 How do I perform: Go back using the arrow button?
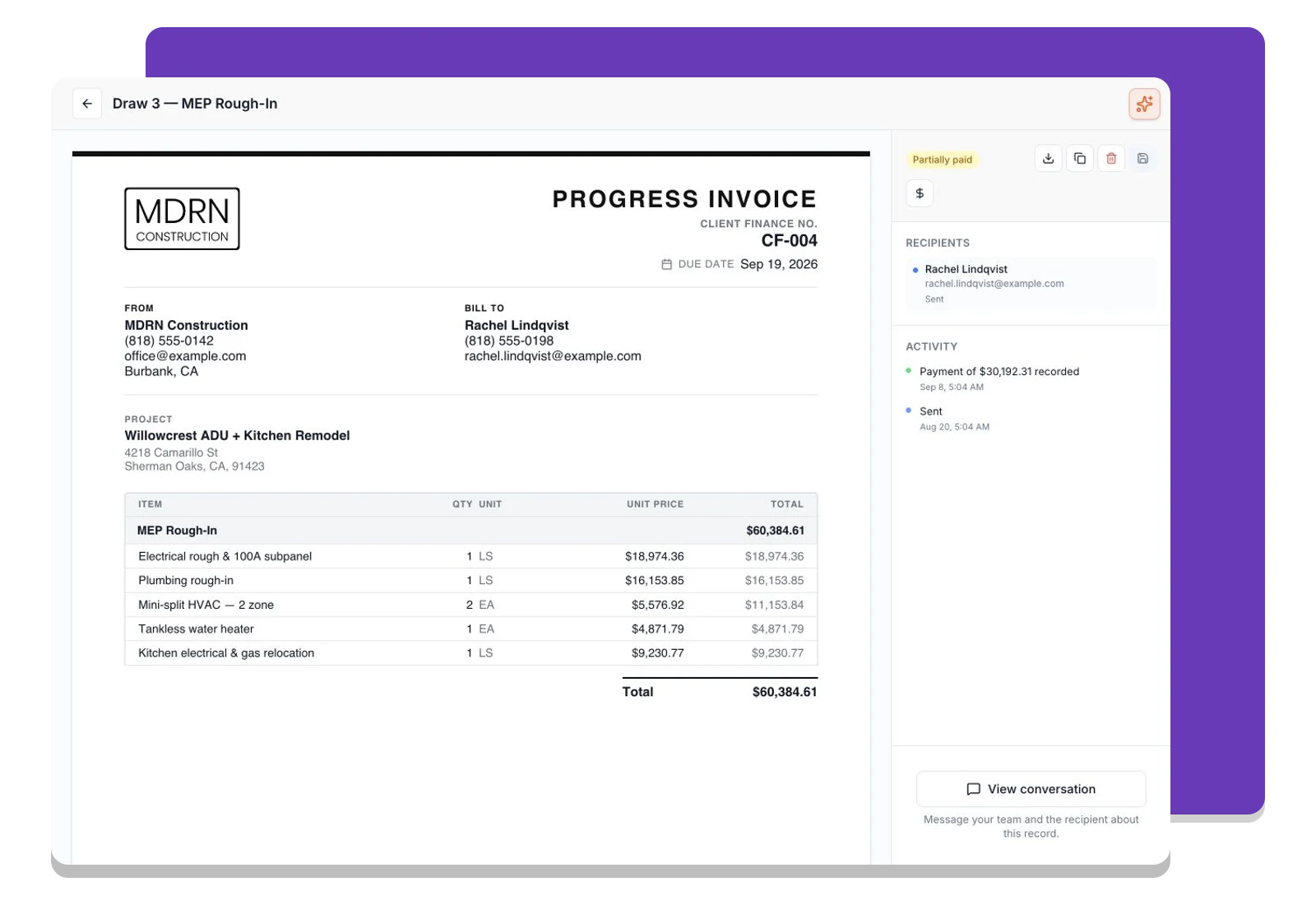(x=87, y=104)
